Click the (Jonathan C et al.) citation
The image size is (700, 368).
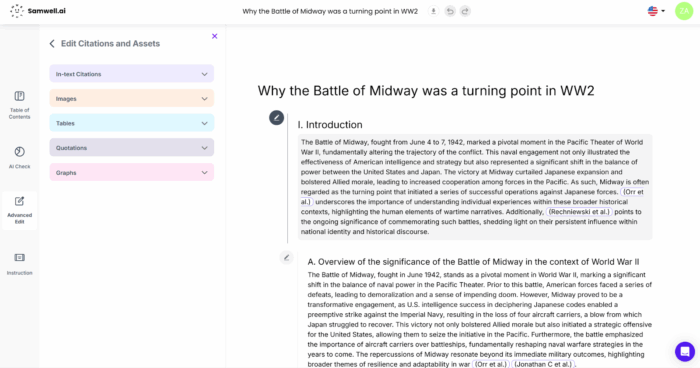[x=543, y=364]
